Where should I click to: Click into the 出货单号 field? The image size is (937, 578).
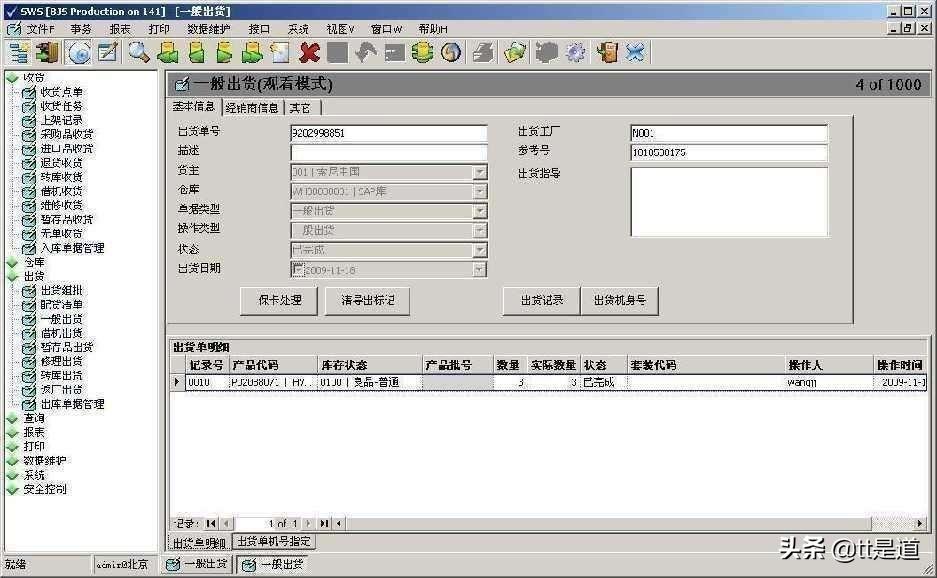coord(388,133)
